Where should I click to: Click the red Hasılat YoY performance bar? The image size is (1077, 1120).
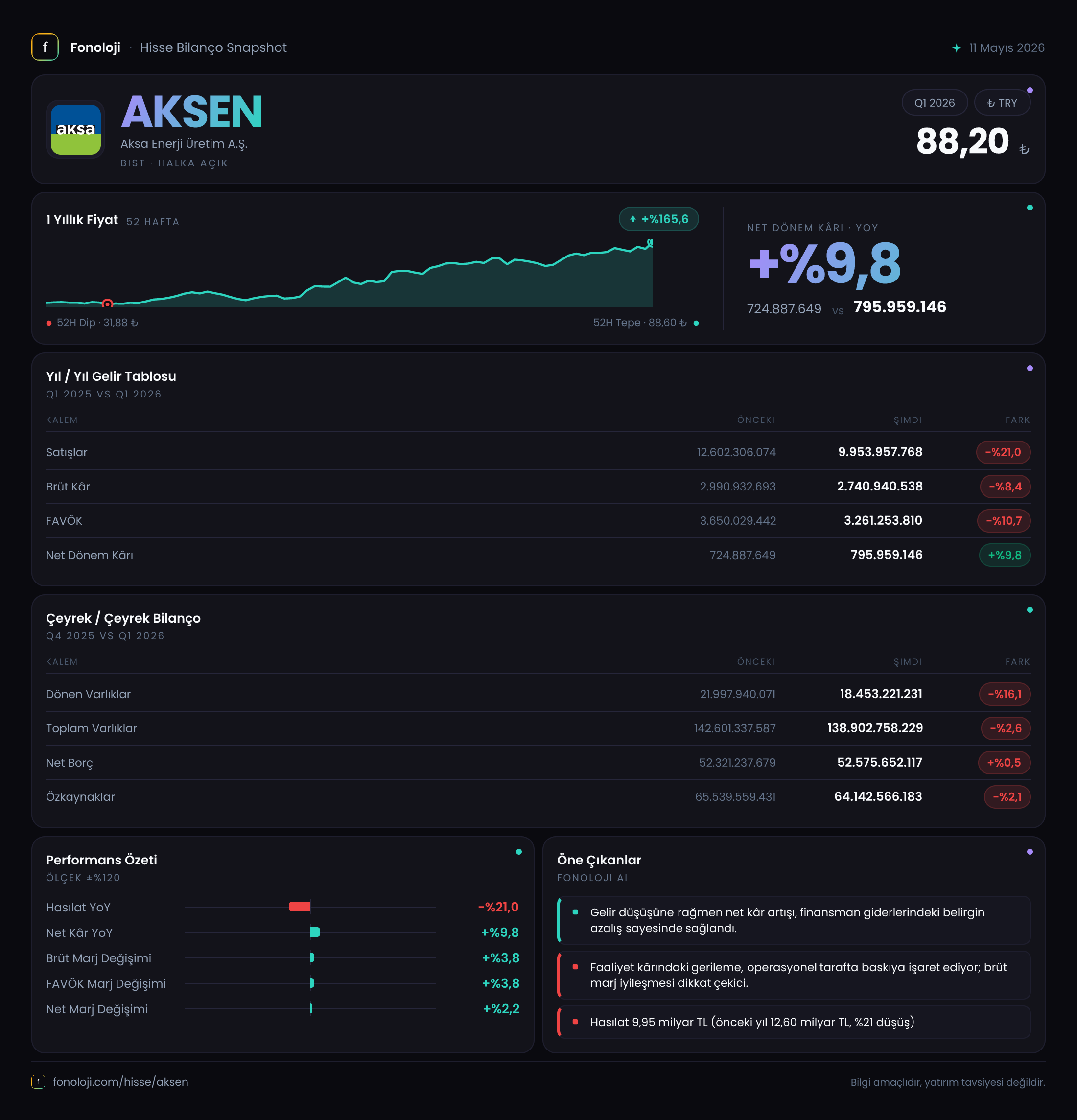click(300, 906)
